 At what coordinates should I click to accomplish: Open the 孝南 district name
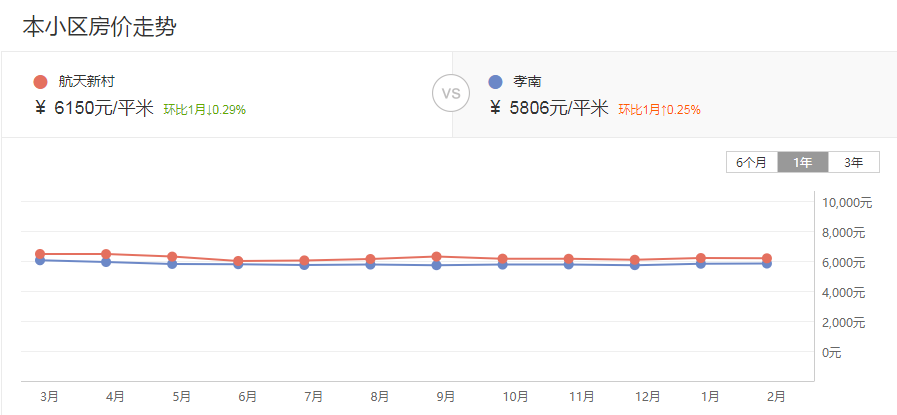coord(528,82)
